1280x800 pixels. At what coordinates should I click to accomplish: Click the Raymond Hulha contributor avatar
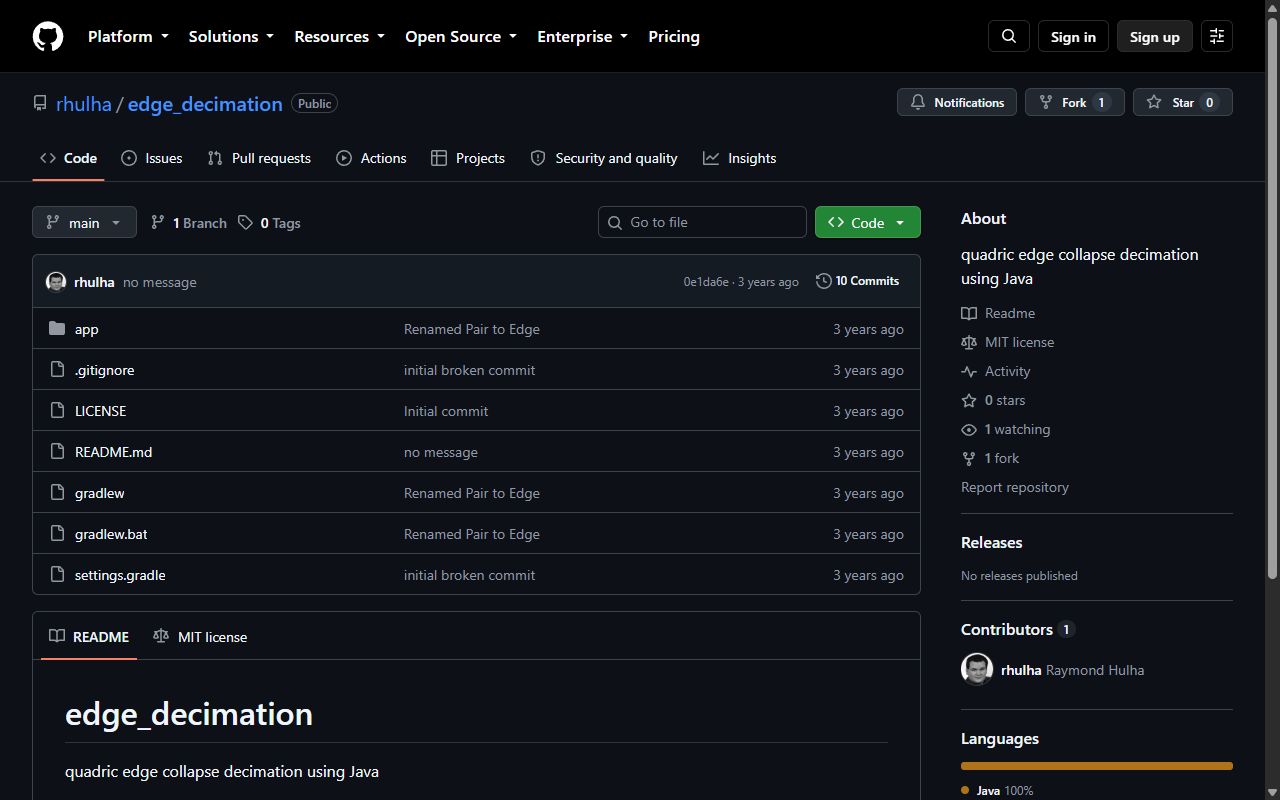pyautogui.click(x=977, y=670)
